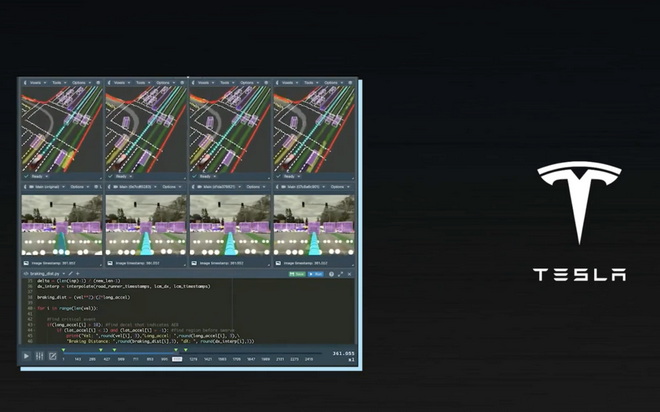
Task: Click the image icon in second camera panel footer
Action: 110,263
